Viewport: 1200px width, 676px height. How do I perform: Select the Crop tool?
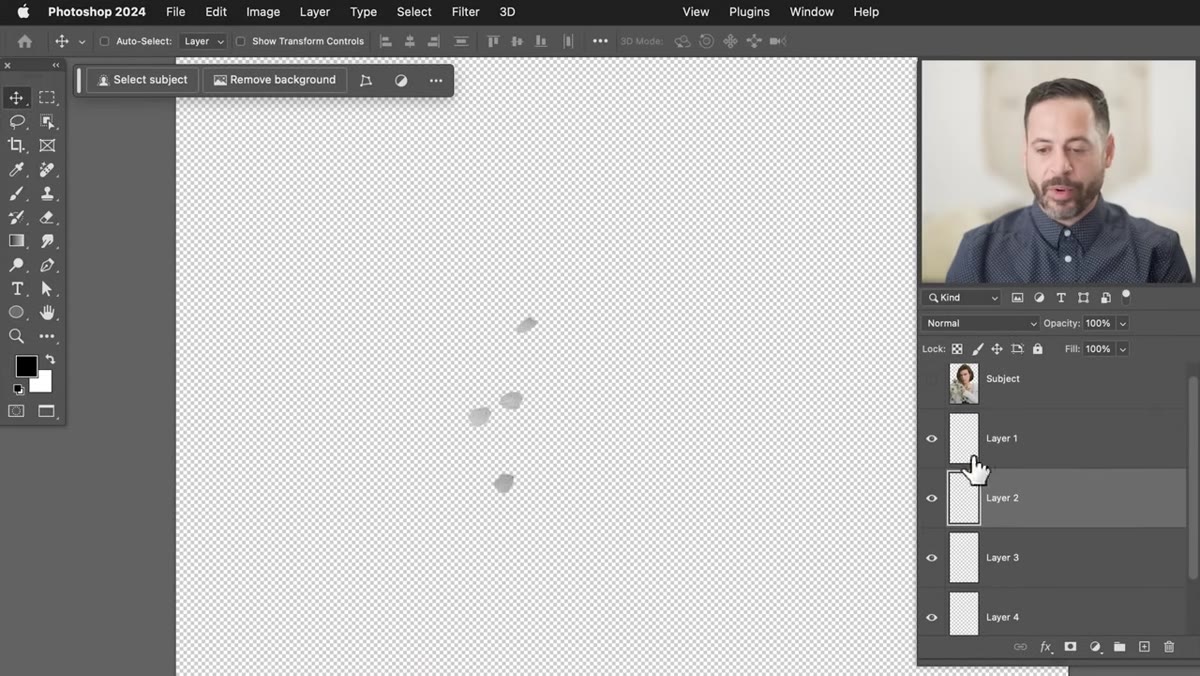pyautogui.click(x=17, y=146)
